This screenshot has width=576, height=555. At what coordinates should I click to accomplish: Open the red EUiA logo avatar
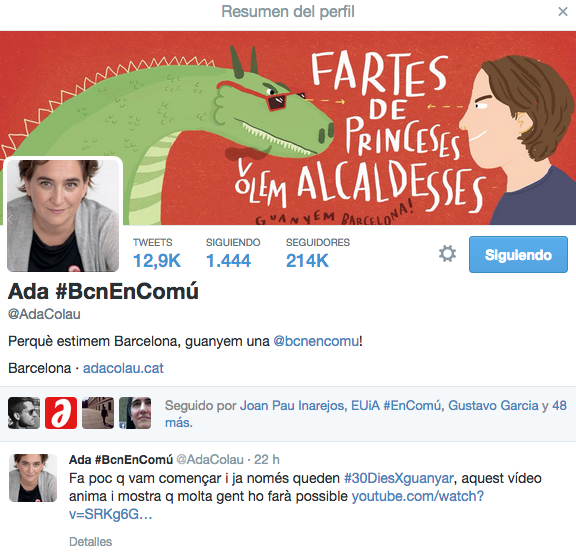pyautogui.click(x=61, y=413)
